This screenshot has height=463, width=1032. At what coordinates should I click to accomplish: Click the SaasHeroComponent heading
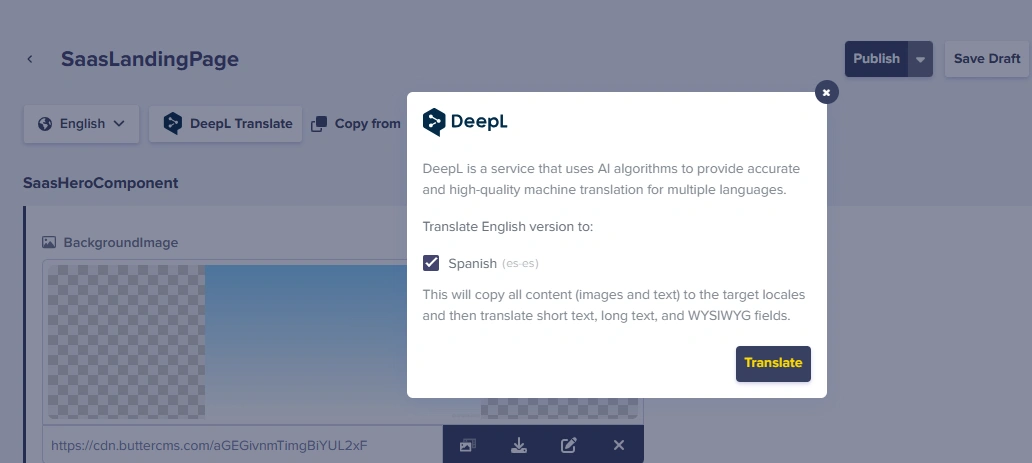(101, 183)
